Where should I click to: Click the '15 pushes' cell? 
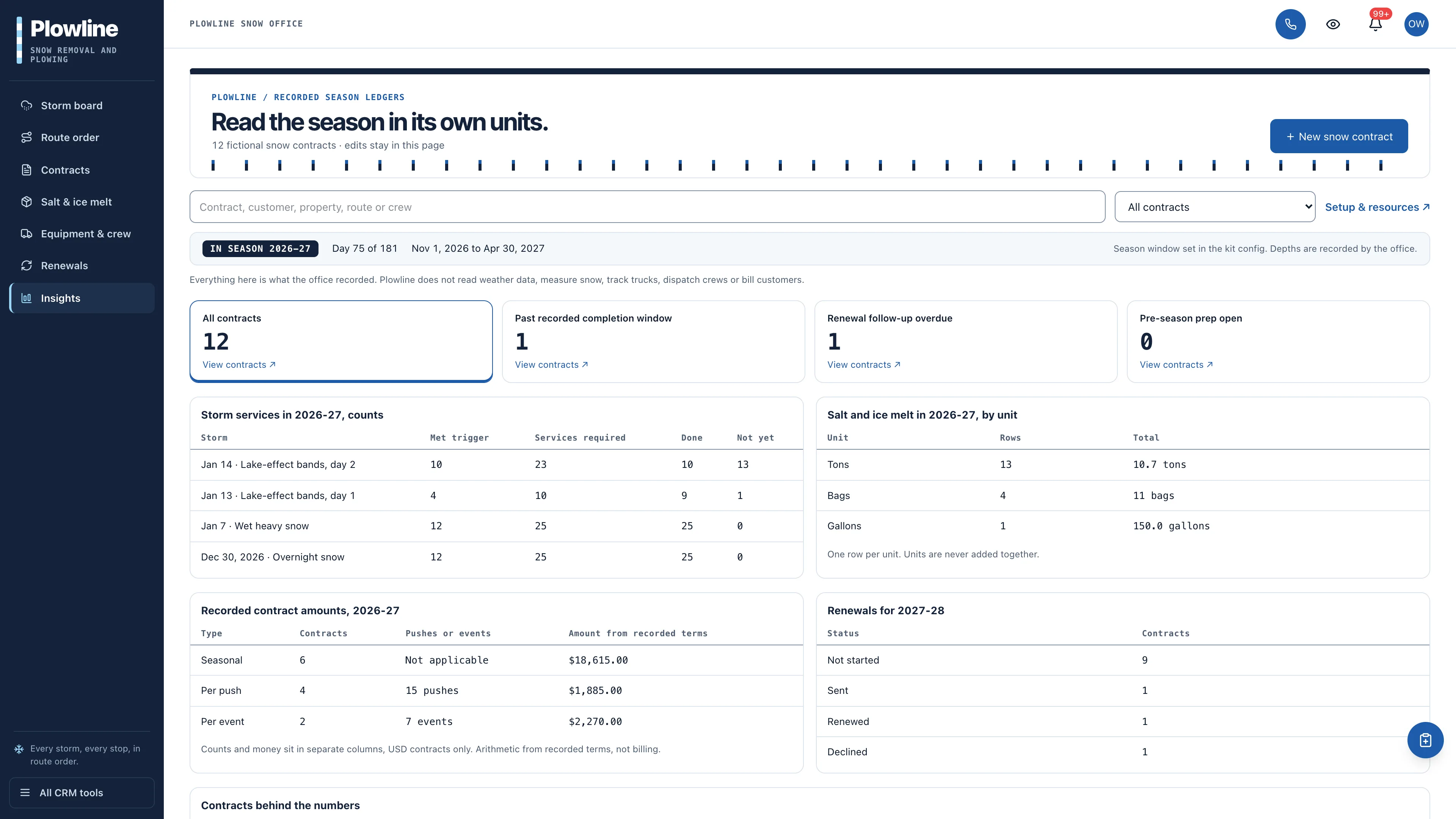432,691
